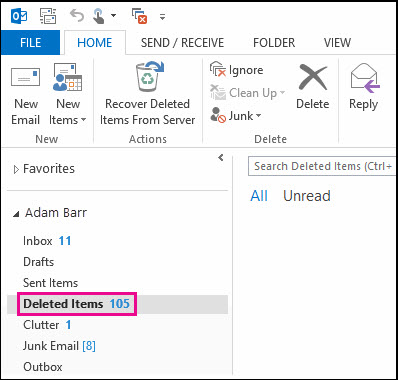Open the Clean Up dropdown
This screenshot has height=380, width=398.
(x=247, y=93)
